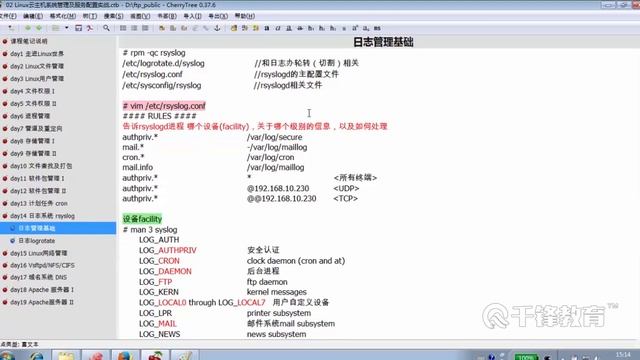The image size is (640, 360).
Task: Click the highlighted '# vim /etc/rsyslog.conf' line
Action: click(x=164, y=106)
